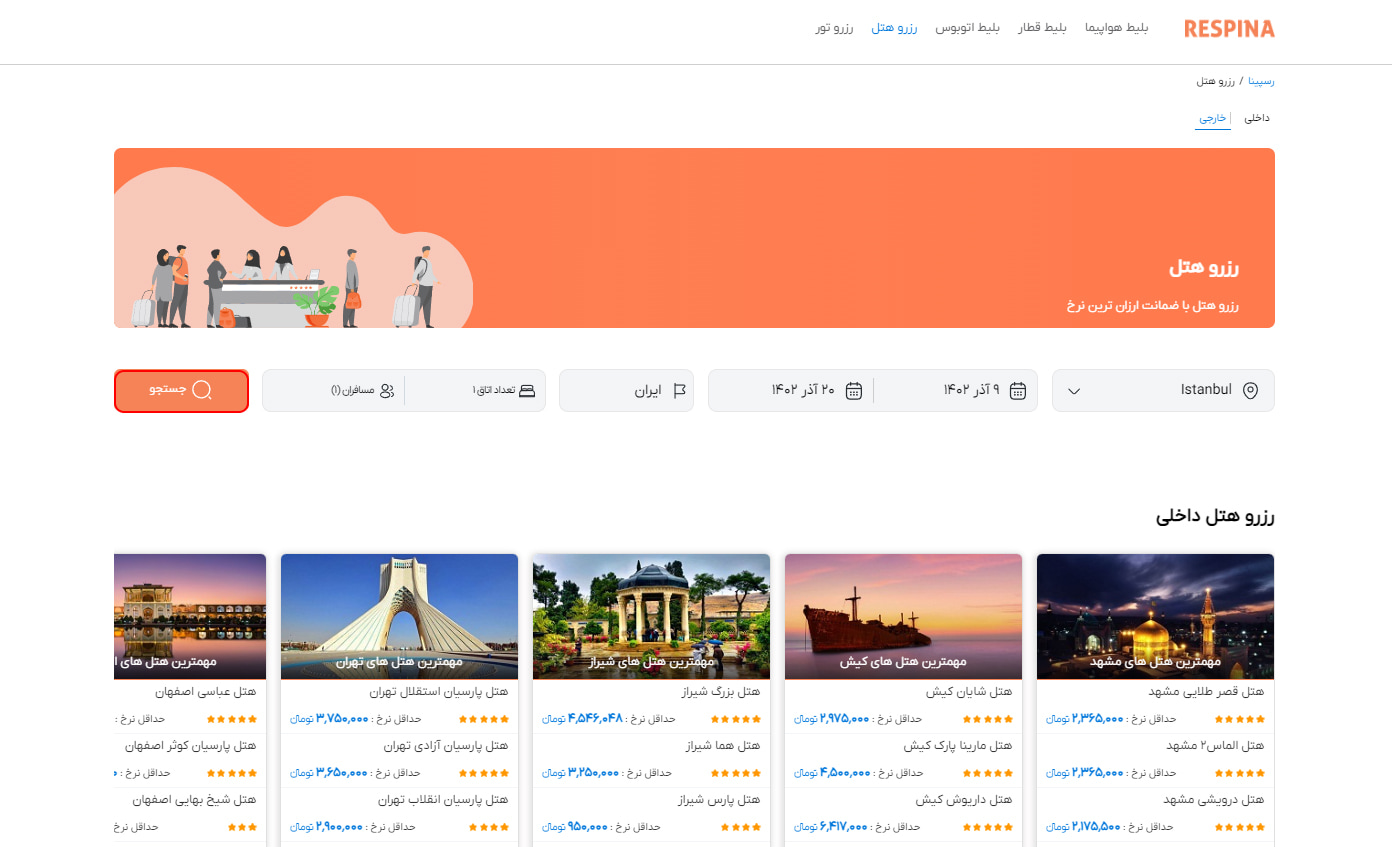Image resolution: width=1392 pixels, height=847 pixels.
Task: Open بلیط هواپیما in top navigation
Action: pos(1116,28)
